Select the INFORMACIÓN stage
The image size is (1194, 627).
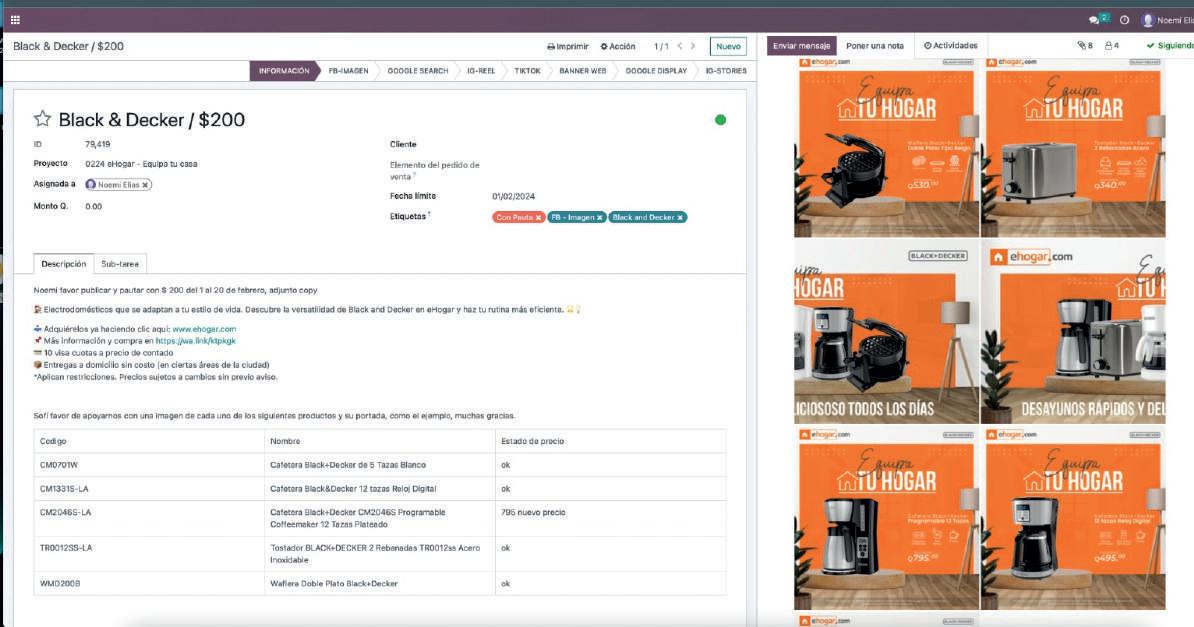[x=283, y=71]
